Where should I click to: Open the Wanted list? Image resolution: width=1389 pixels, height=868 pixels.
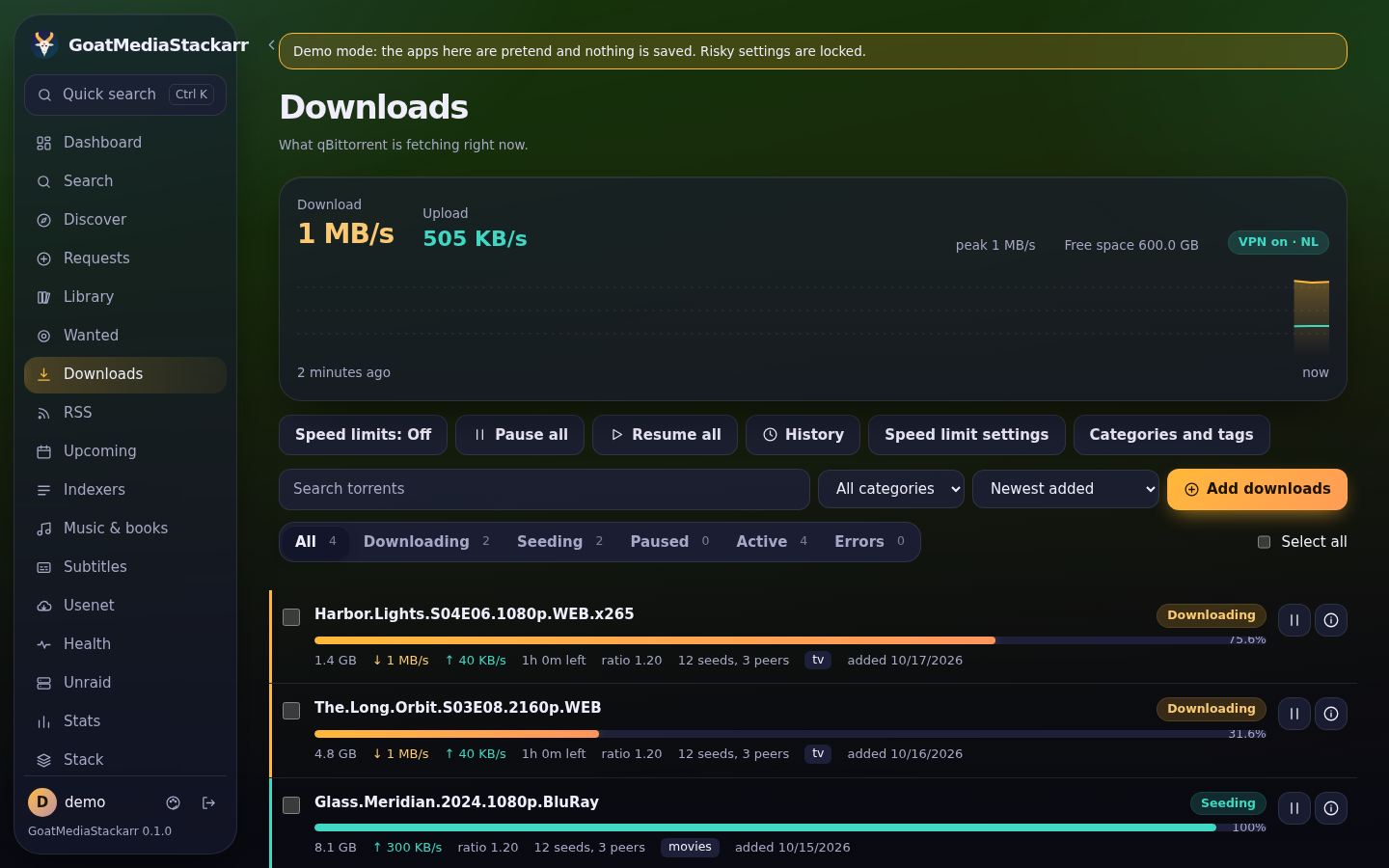[125, 336]
